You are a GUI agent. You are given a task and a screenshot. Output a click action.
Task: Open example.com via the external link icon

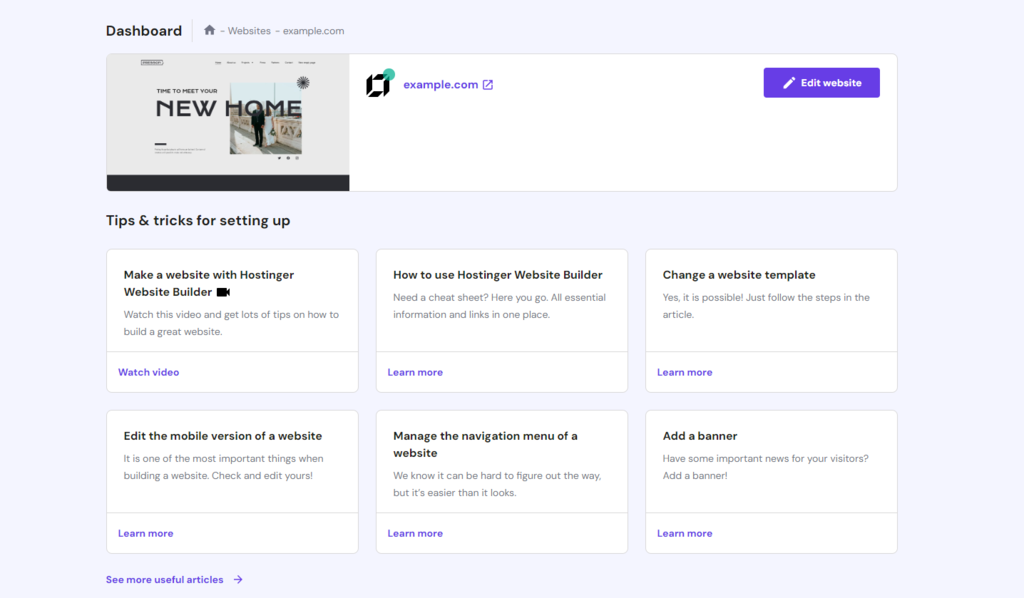click(x=488, y=84)
